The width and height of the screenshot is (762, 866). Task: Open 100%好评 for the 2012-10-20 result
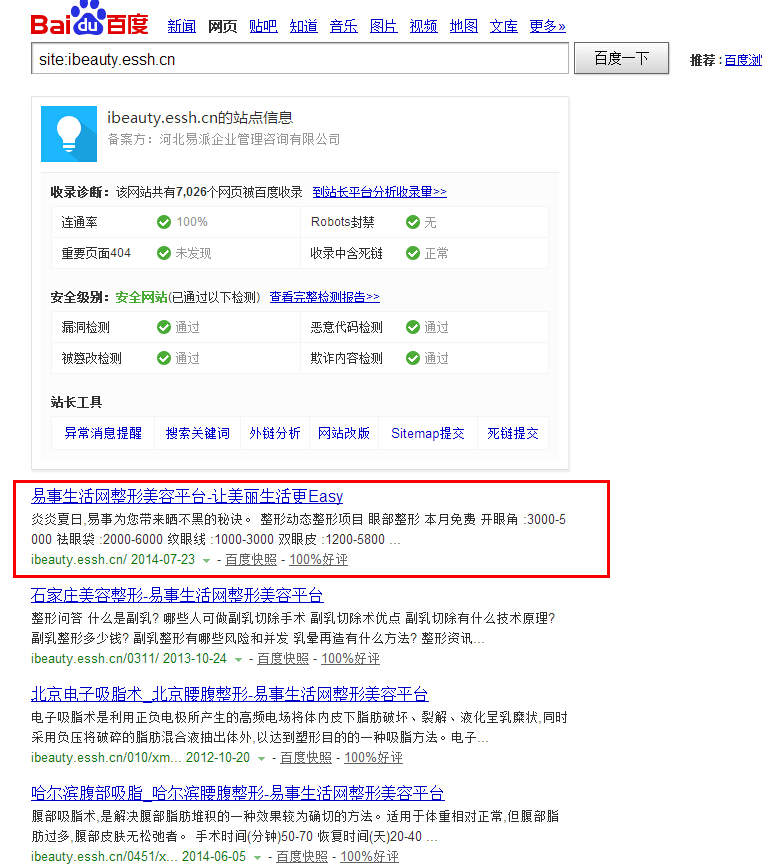373,757
